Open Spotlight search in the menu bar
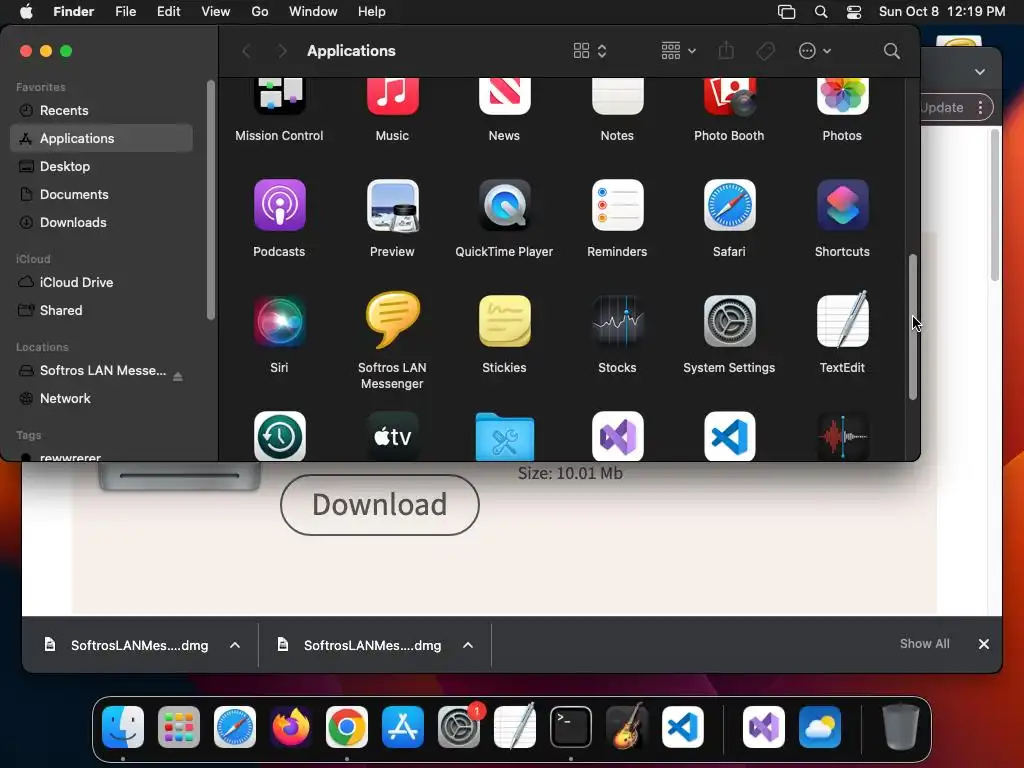The image size is (1024, 768). [x=821, y=12]
